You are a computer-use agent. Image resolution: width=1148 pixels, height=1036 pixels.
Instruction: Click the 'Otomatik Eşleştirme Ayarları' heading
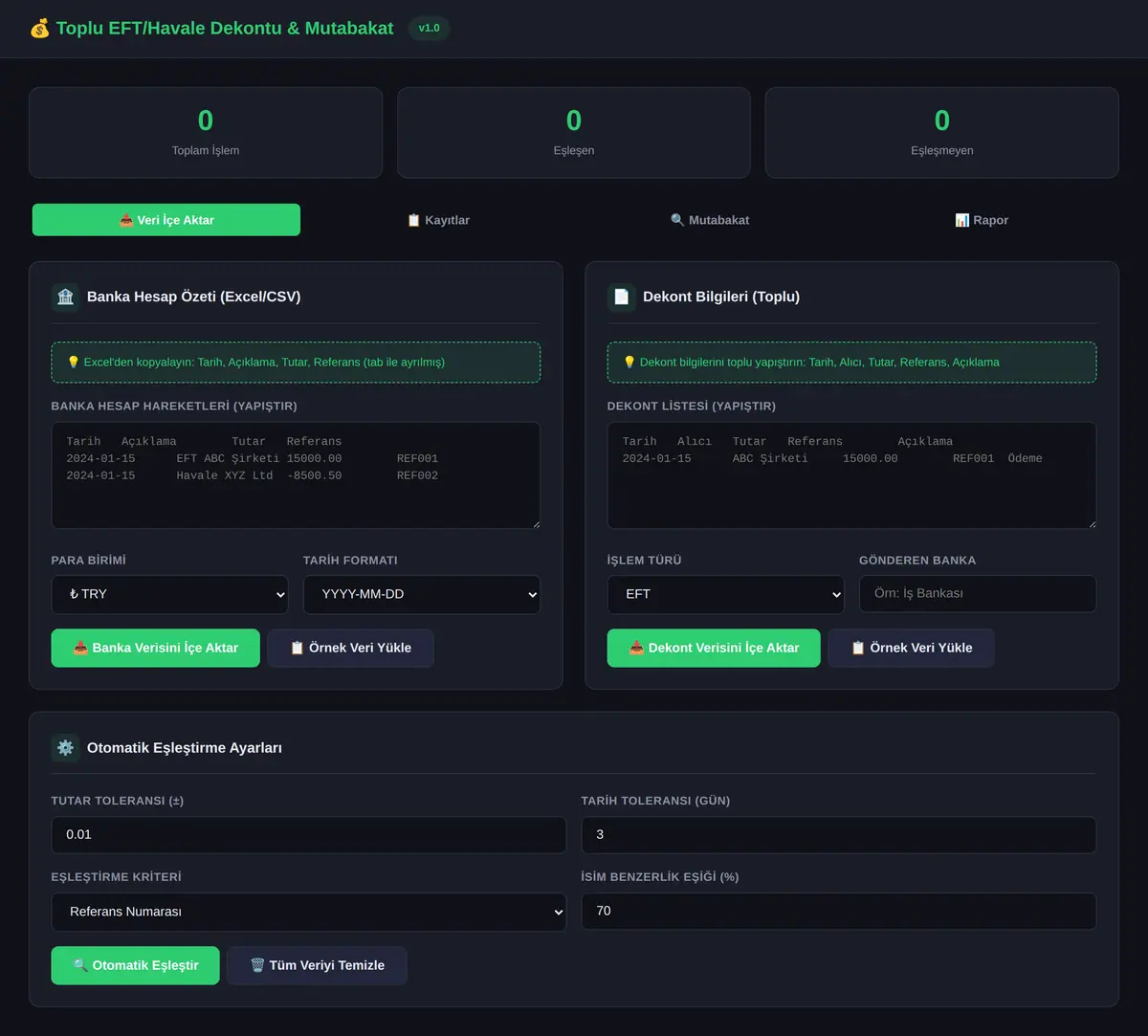coord(185,748)
